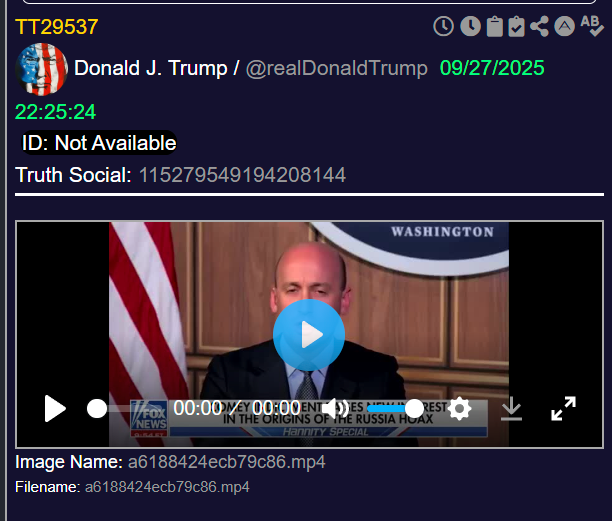This screenshot has height=521, width=612.
Task: Click the plain clipboard copy icon
Action: click(x=495, y=27)
